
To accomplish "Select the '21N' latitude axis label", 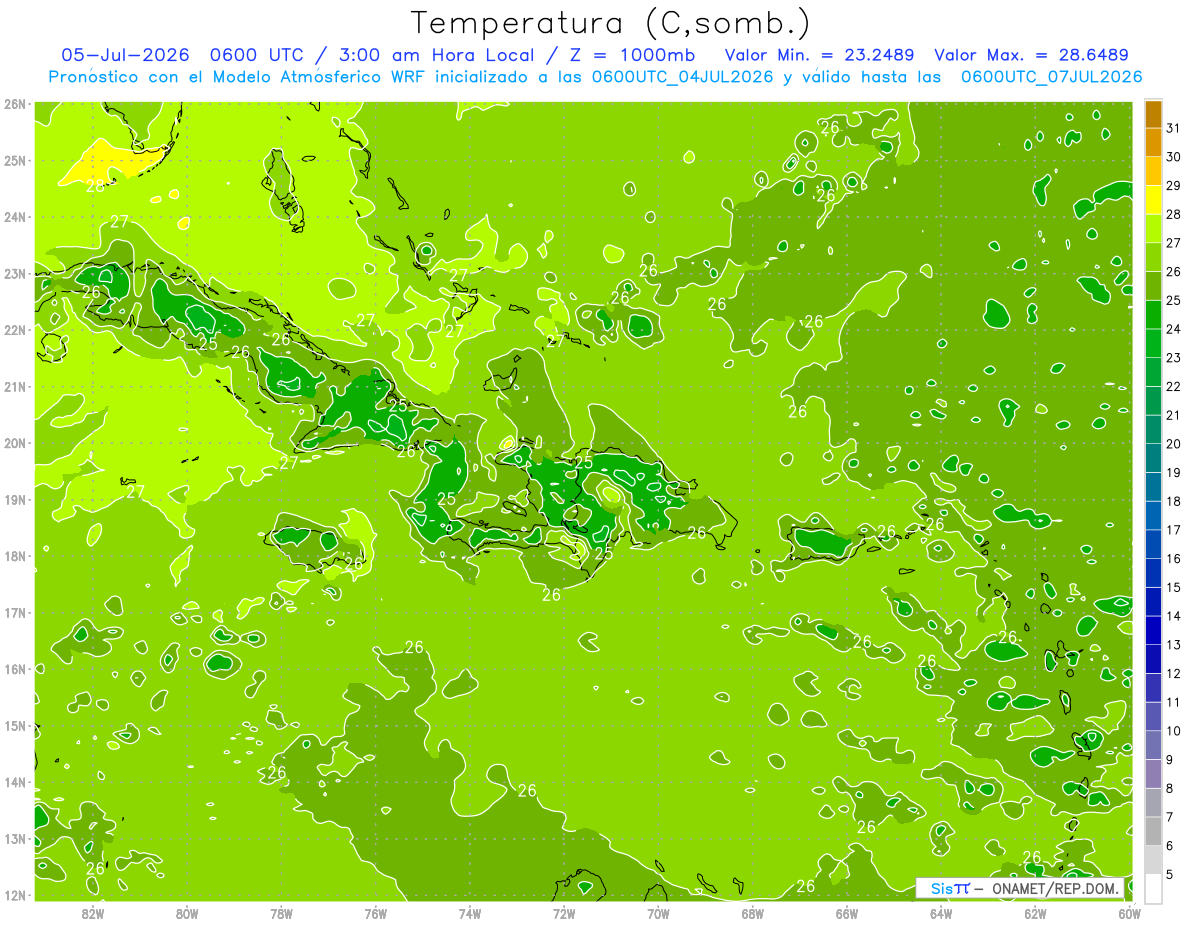I will tap(15, 386).
